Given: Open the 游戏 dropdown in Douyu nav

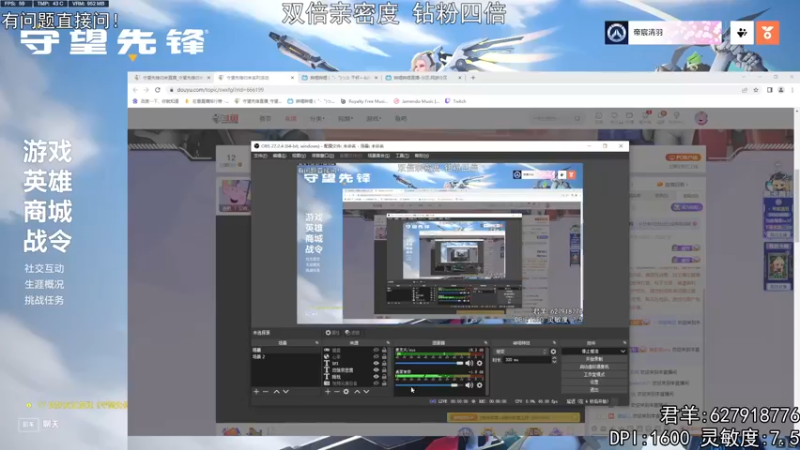Looking at the screenshot, I should [373, 118].
